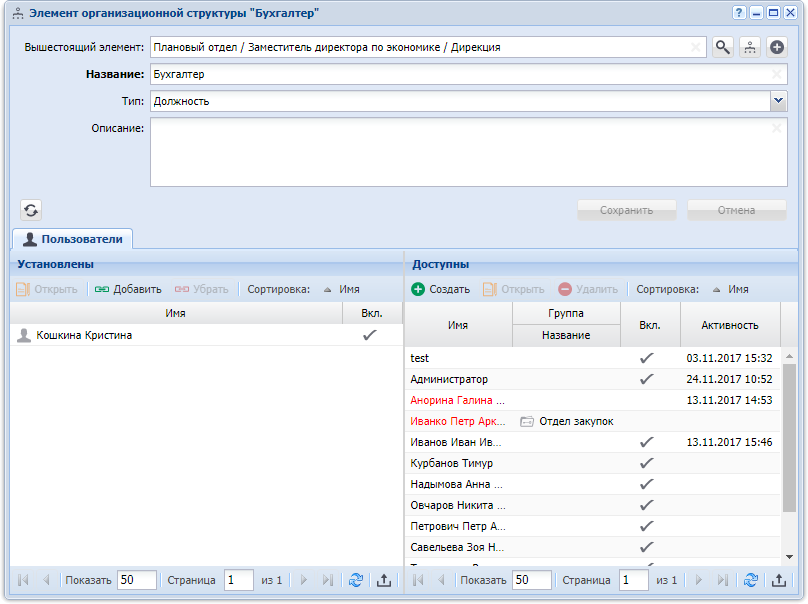Screen dimensions: 808x604
Task: Click Удалить in the Доступны toolbar
Action: tap(588, 289)
